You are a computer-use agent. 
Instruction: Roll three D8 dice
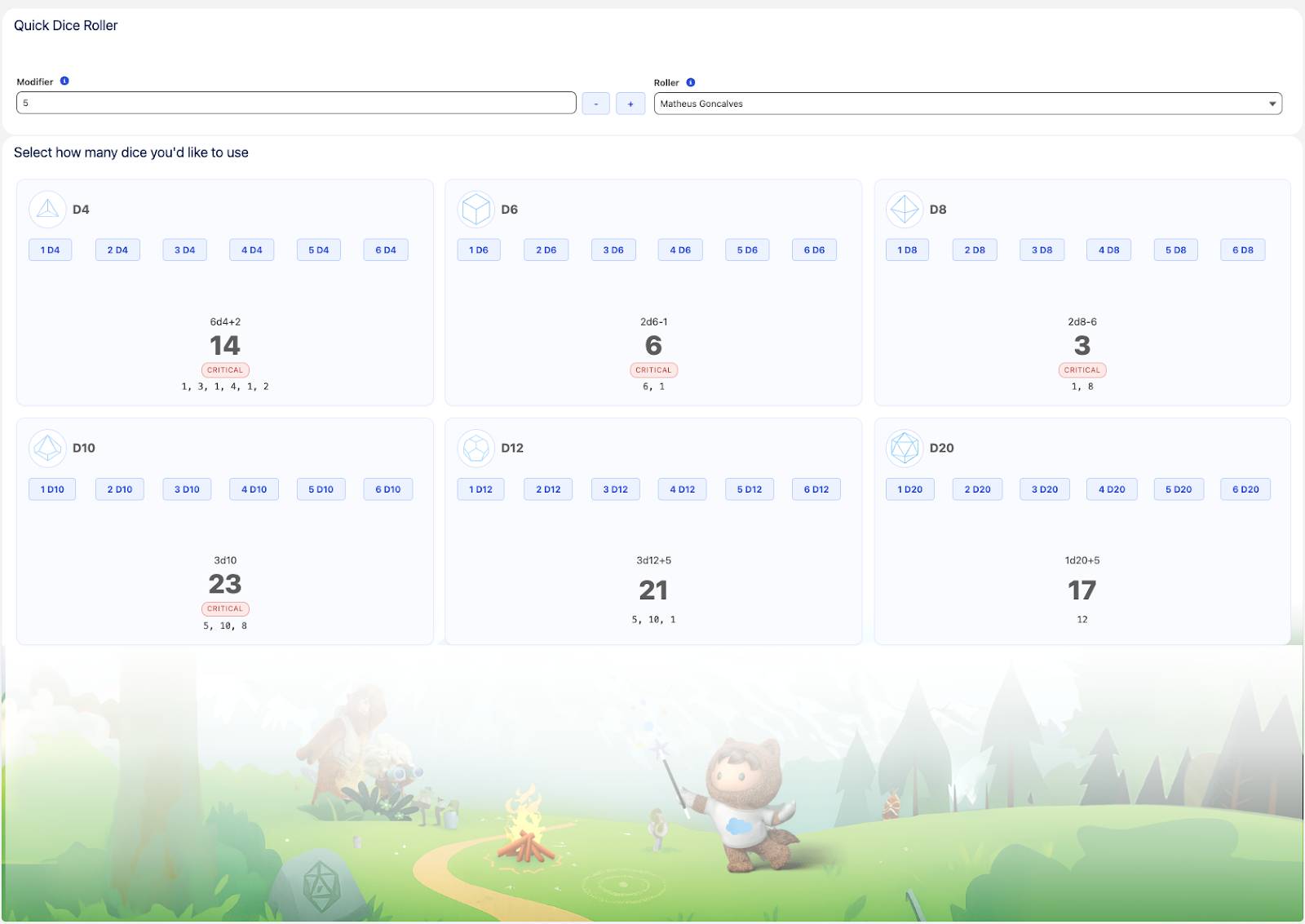click(x=1042, y=250)
